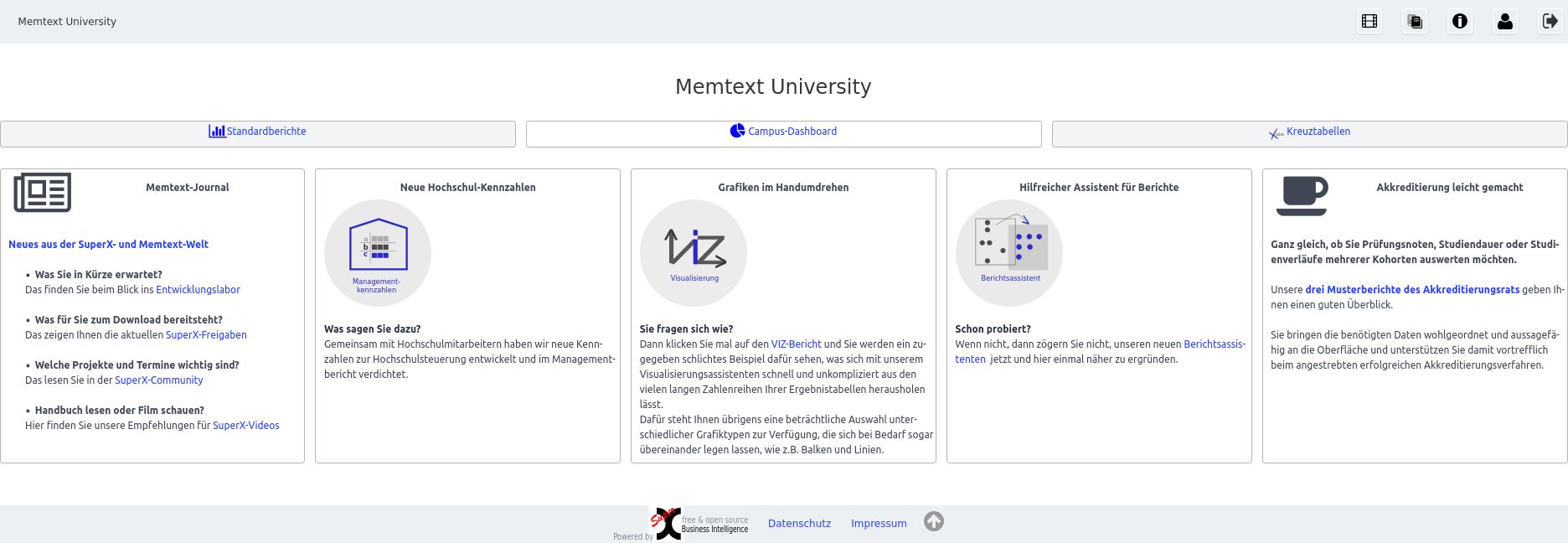Open the Entwicklungslabor link

click(198, 290)
